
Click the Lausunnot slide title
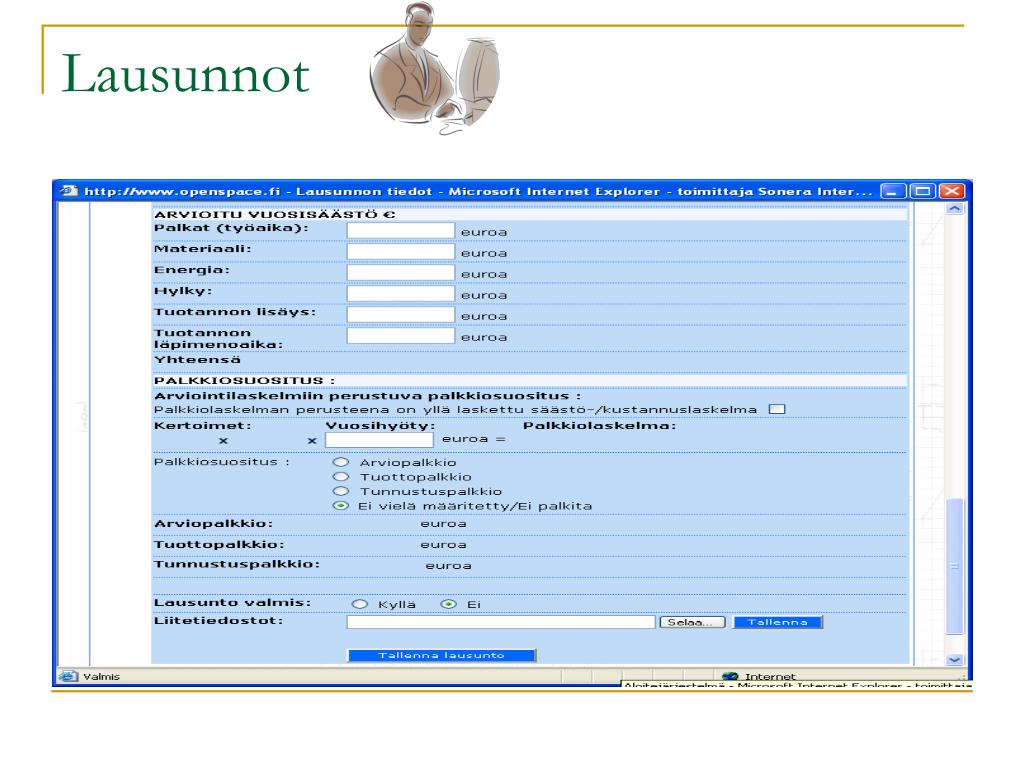pos(185,74)
